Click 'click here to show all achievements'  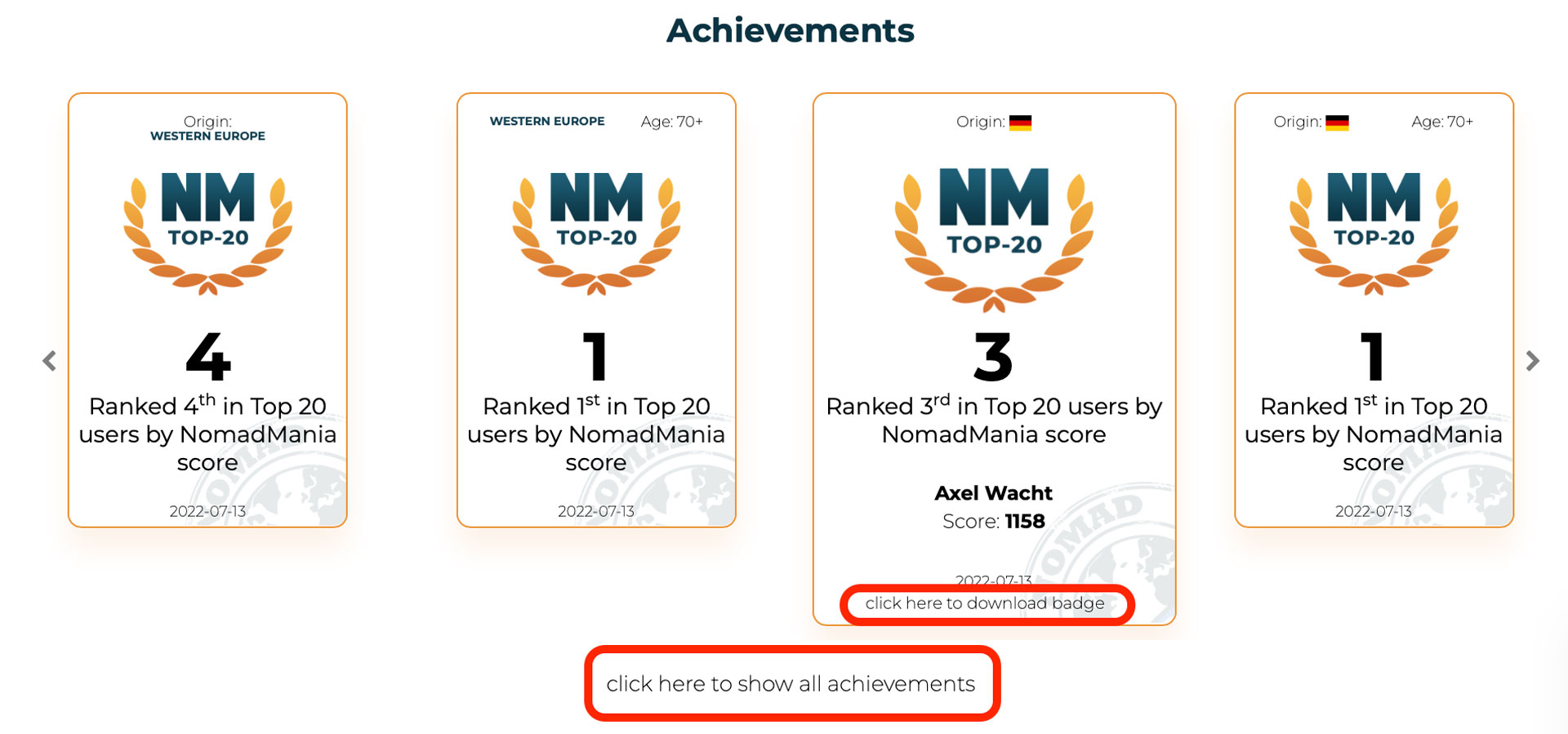791,684
